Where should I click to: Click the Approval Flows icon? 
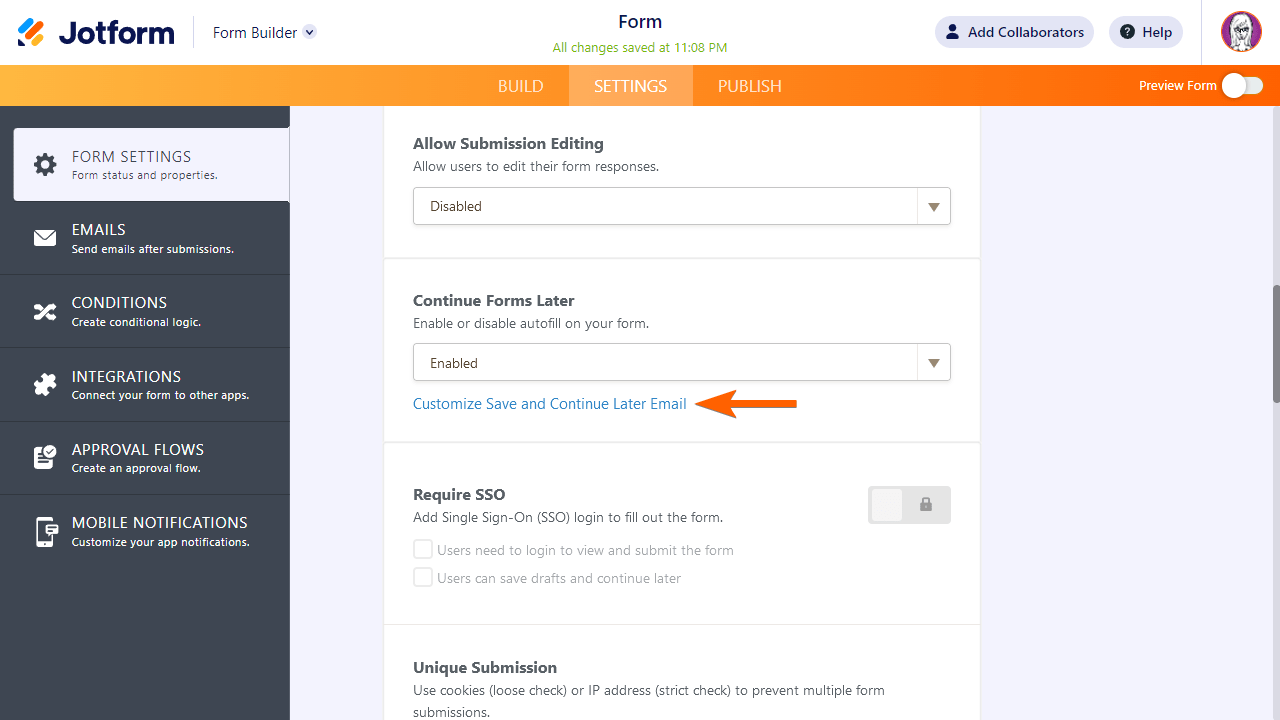(x=45, y=458)
